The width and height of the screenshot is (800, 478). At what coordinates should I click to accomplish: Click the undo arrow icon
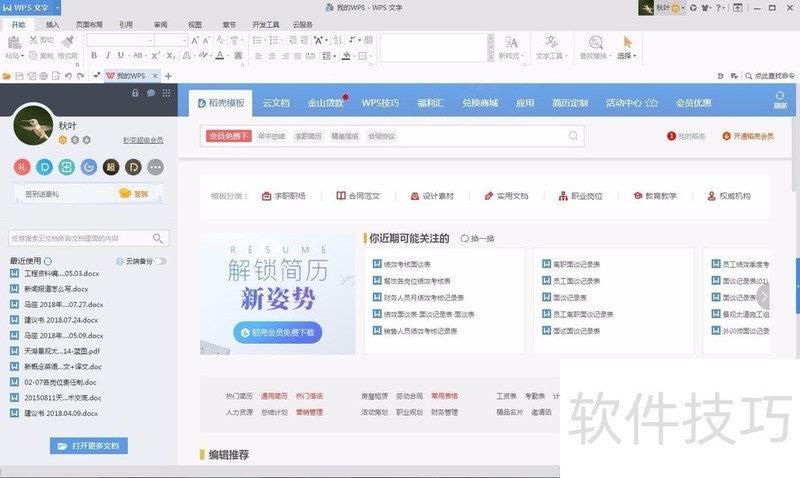pos(68,76)
